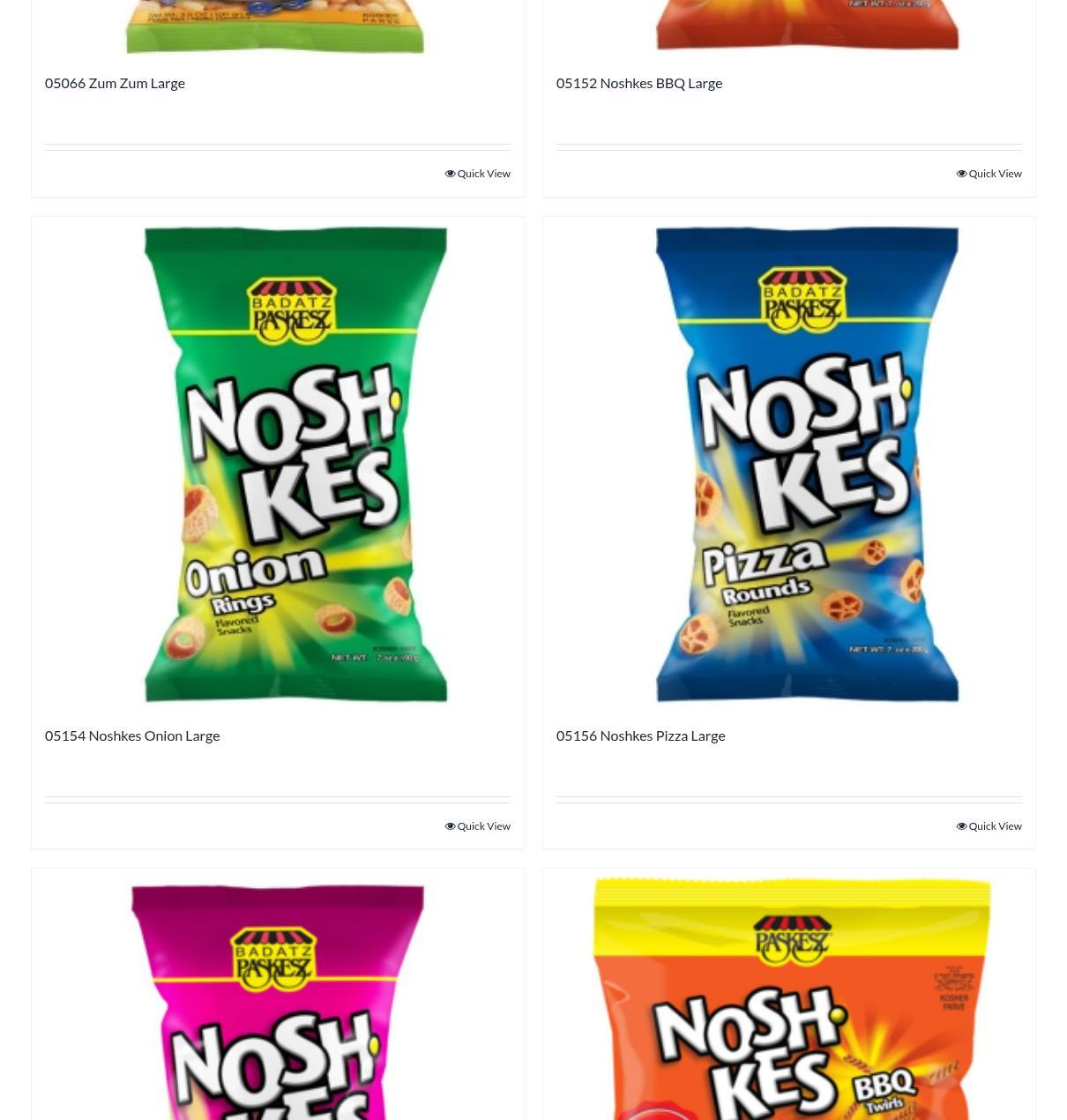Click the eye icon under Noshkes Onion Large
Screen dimensions: 1067x1120
450,826
